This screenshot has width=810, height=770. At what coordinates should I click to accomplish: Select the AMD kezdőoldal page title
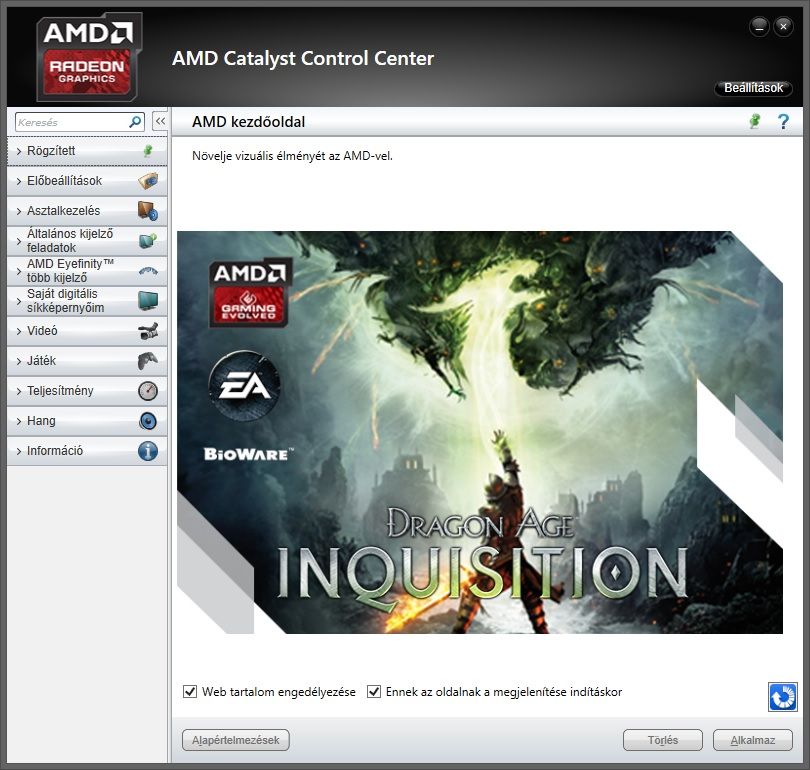248,122
